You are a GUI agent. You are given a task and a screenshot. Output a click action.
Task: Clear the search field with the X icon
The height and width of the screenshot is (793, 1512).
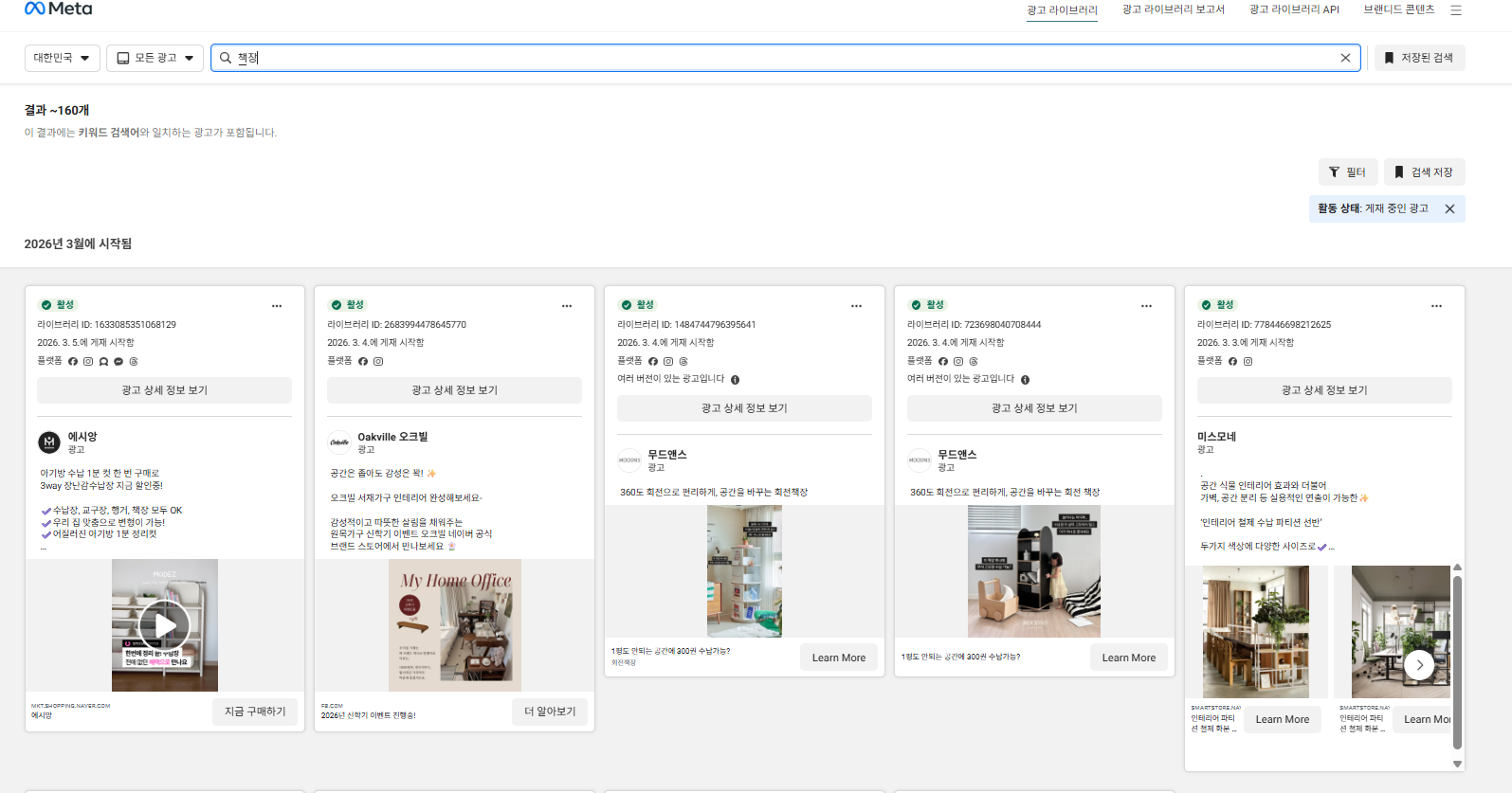1345,58
